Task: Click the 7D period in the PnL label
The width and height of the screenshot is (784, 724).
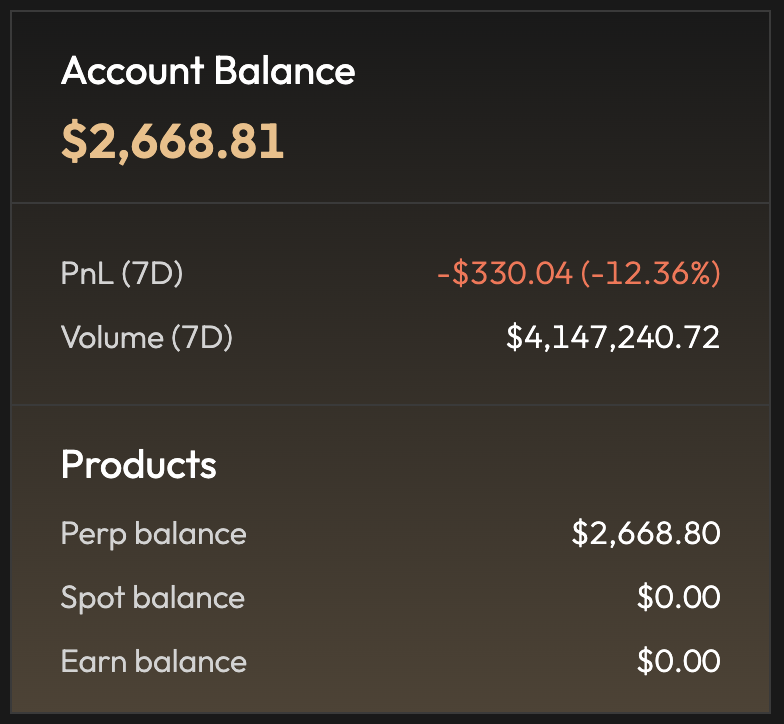Action: point(152,274)
